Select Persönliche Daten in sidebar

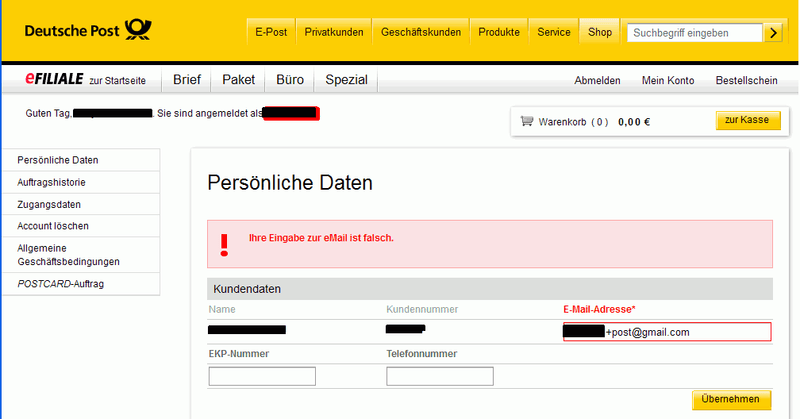82,160
